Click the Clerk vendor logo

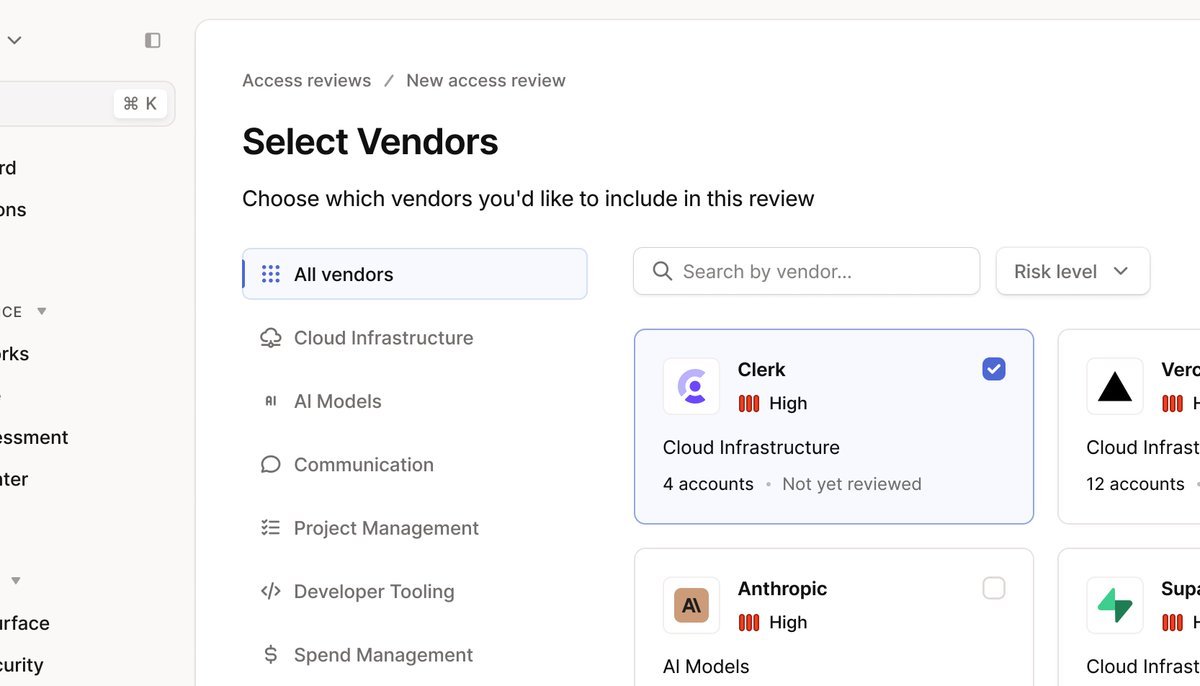tap(691, 386)
